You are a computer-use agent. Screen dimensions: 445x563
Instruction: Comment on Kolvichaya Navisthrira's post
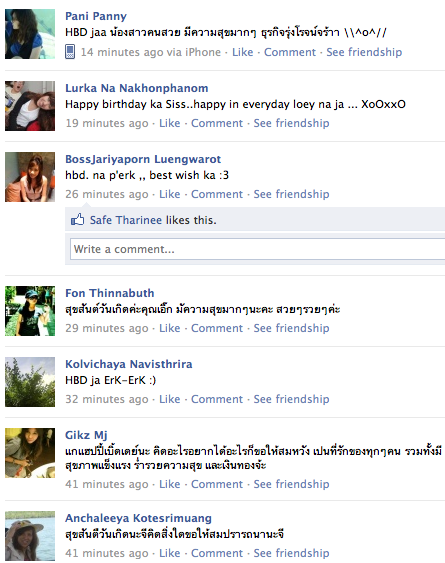pos(217,399)
